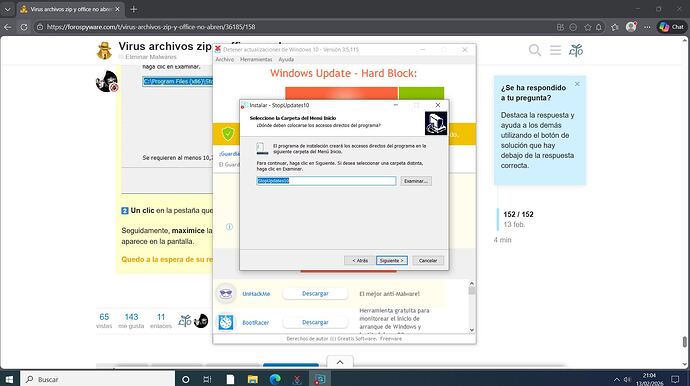Open the Windows Start menu
This screenshot has width=690, height=386.
tap(9, 379)
